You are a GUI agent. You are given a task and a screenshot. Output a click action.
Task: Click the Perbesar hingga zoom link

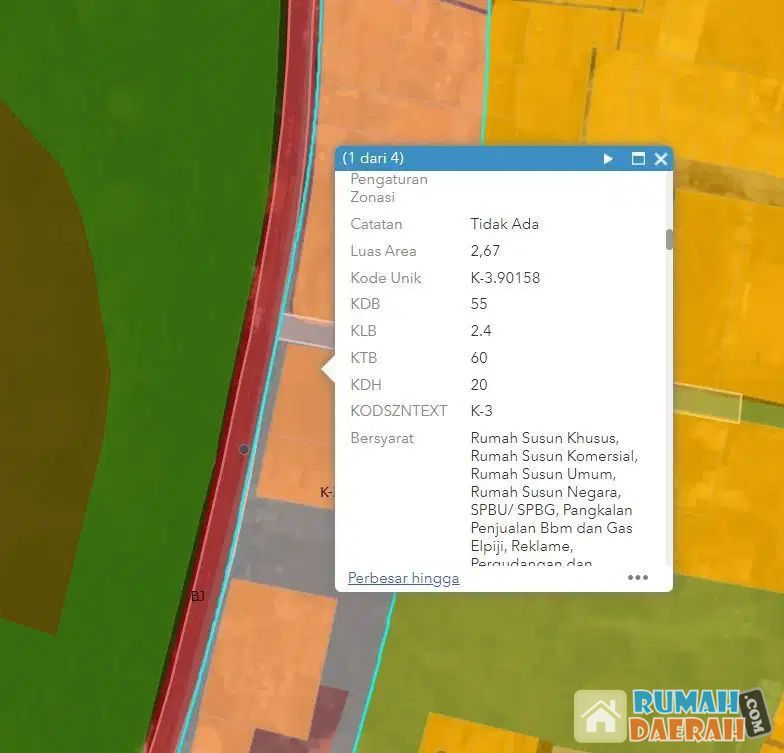coord(403,578)
